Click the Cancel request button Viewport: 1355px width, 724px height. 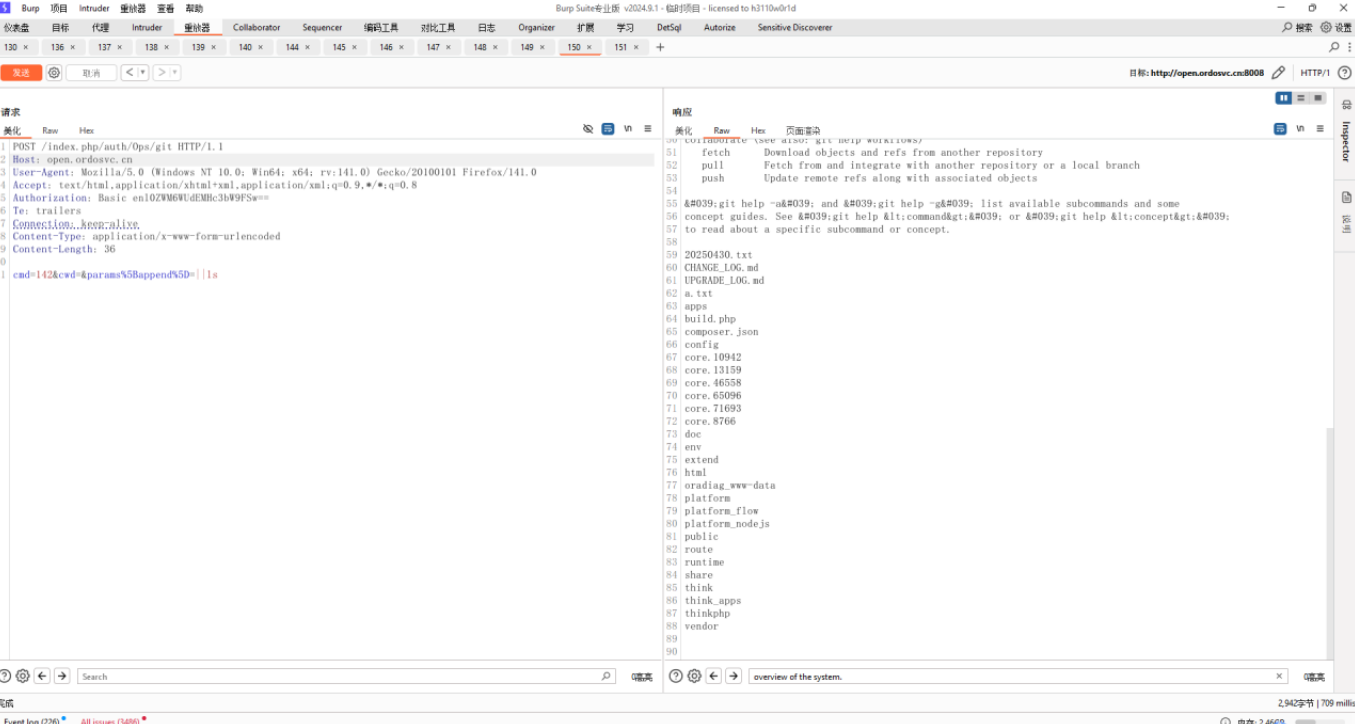(x=91, y=73)
